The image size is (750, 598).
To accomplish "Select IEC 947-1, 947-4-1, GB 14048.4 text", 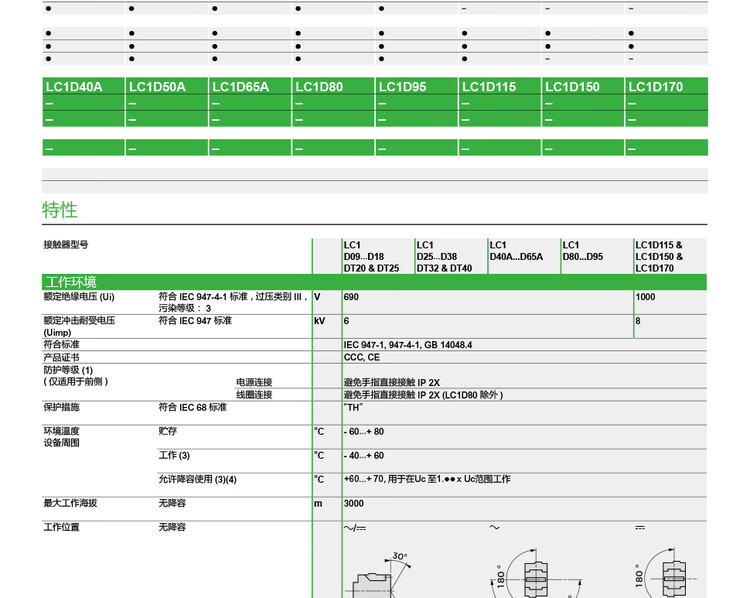I will point(408,345).
